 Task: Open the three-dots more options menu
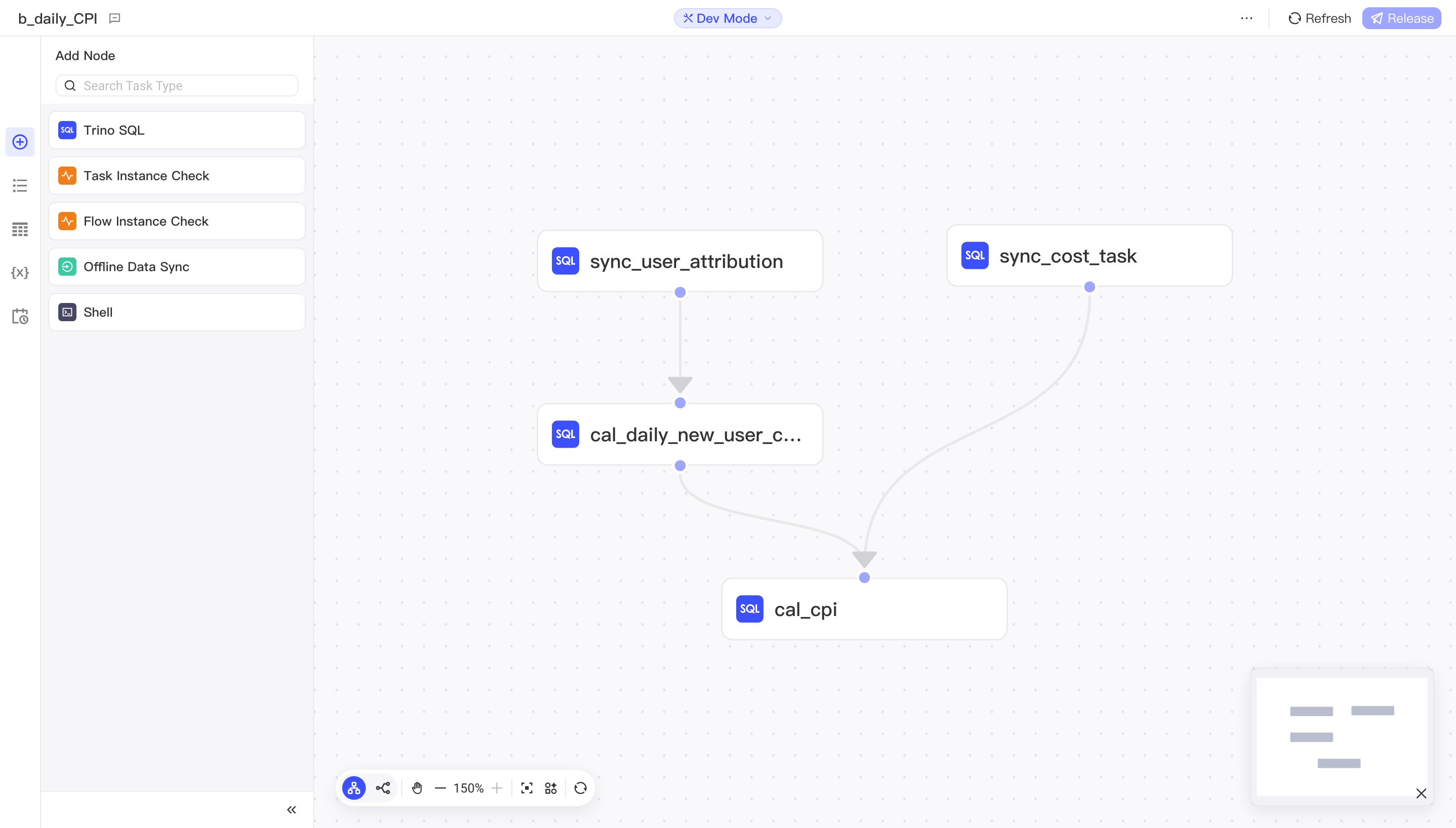pos(1247,18)
